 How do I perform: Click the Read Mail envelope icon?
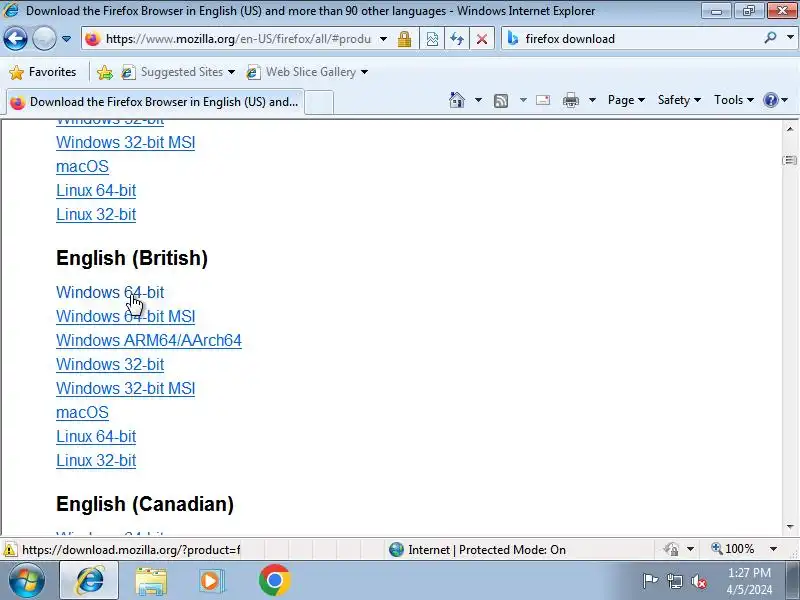point(543,100)
